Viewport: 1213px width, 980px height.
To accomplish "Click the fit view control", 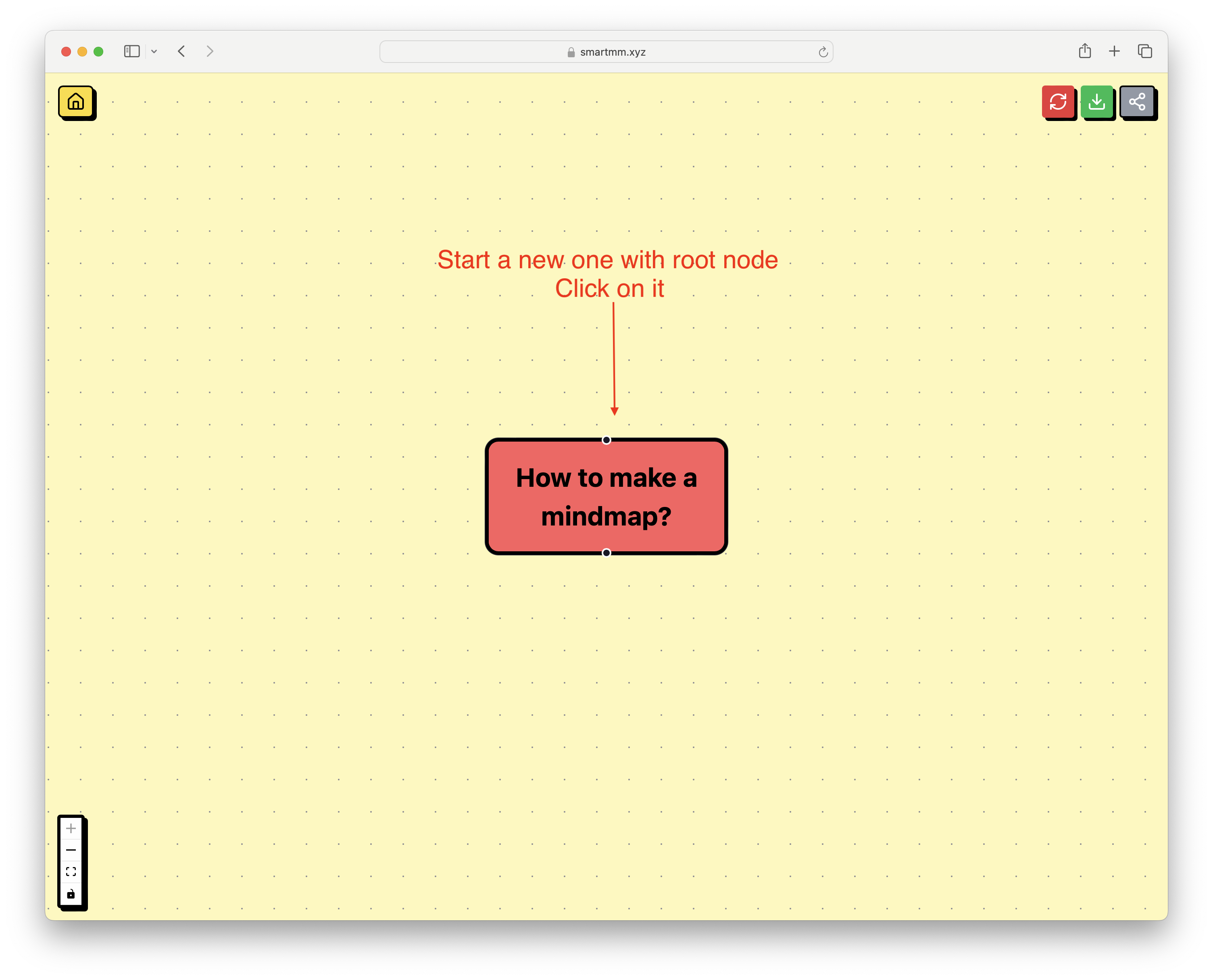I will (71, 872).
